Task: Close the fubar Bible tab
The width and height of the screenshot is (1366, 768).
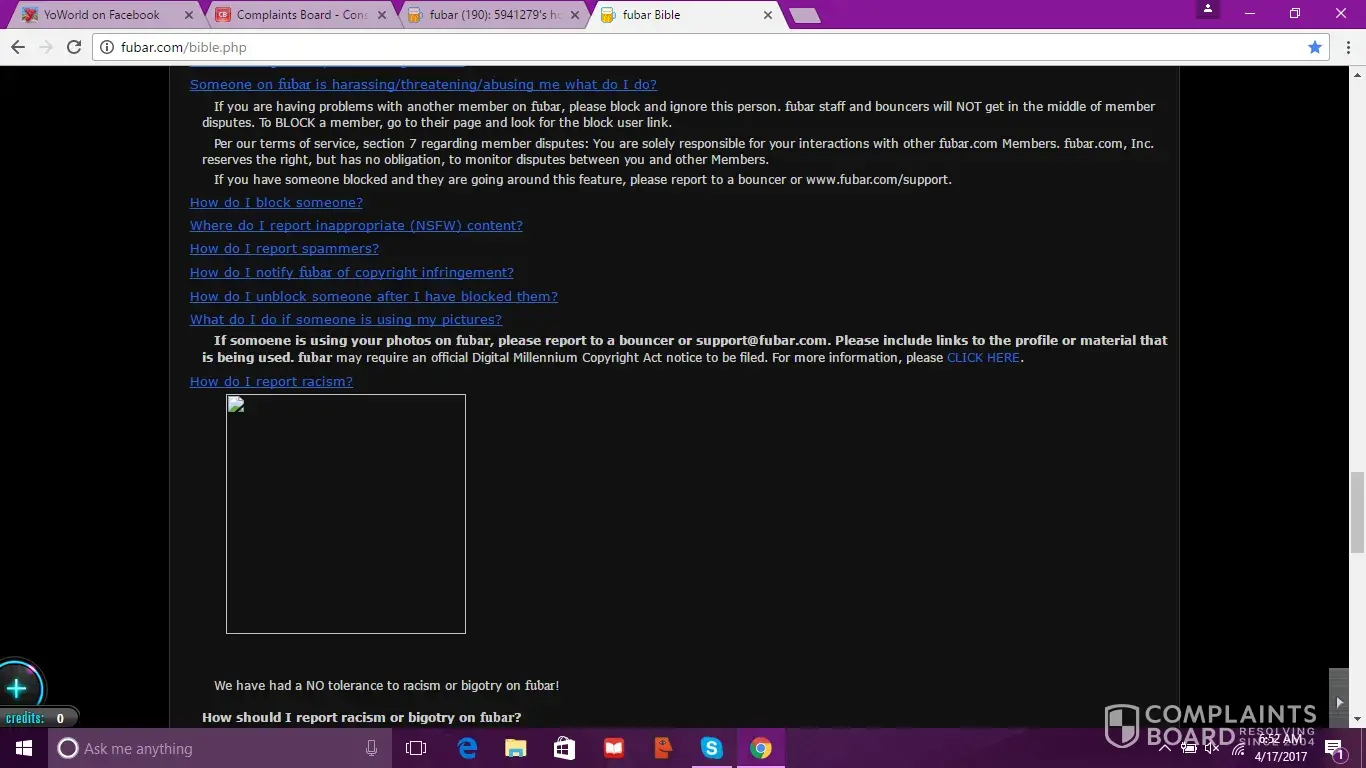Action: 768,15
